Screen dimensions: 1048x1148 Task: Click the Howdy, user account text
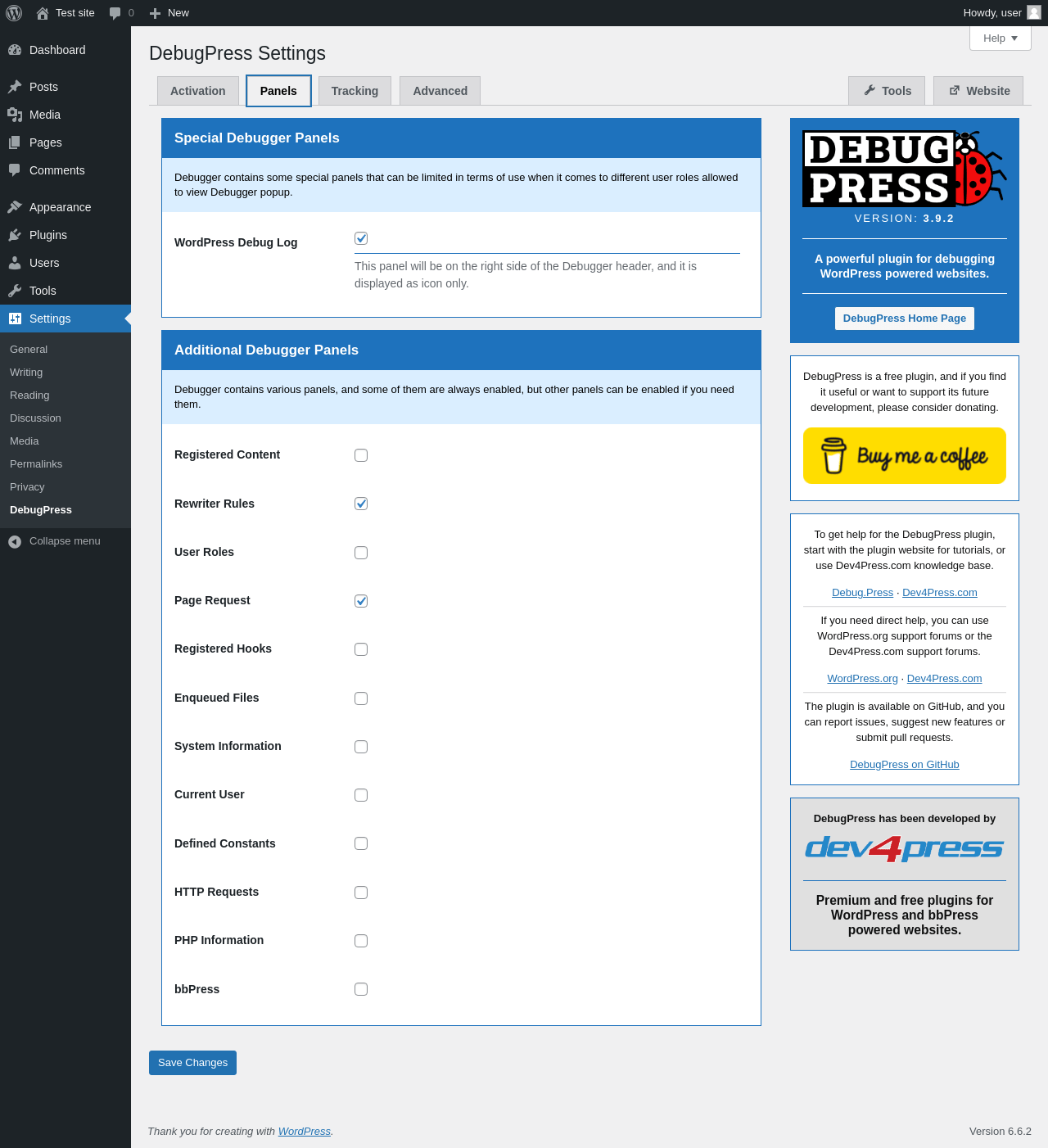tap(992, 13)
